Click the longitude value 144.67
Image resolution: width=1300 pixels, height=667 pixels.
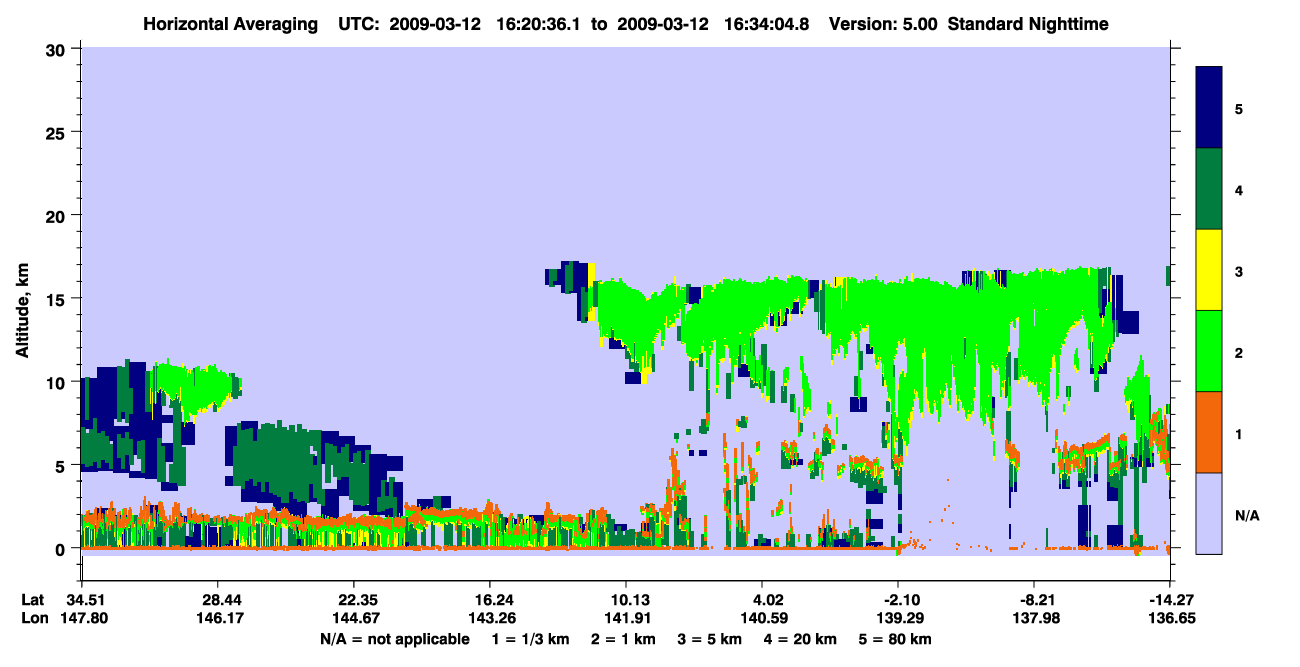(354, 618)
